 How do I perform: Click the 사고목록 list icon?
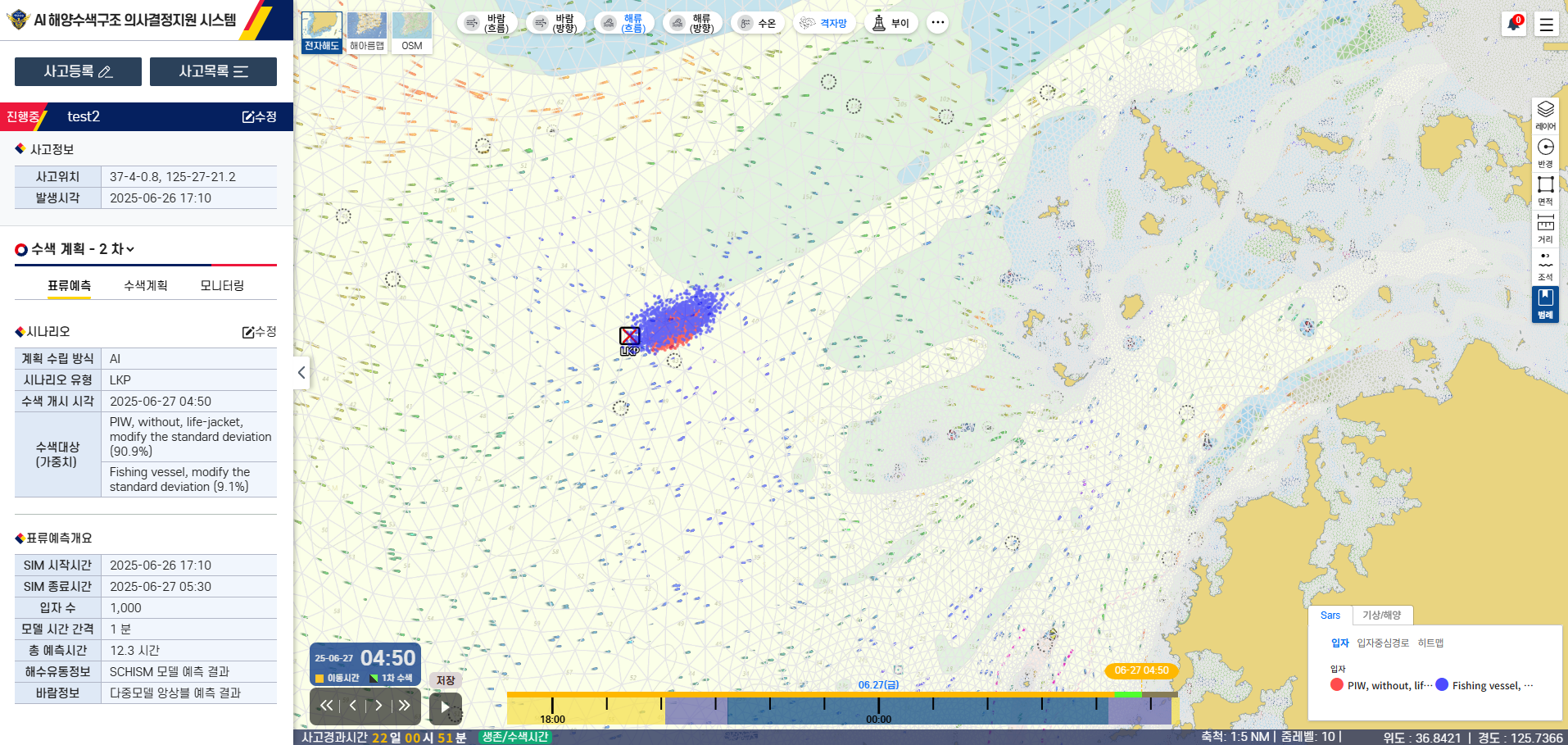point(241,72)
